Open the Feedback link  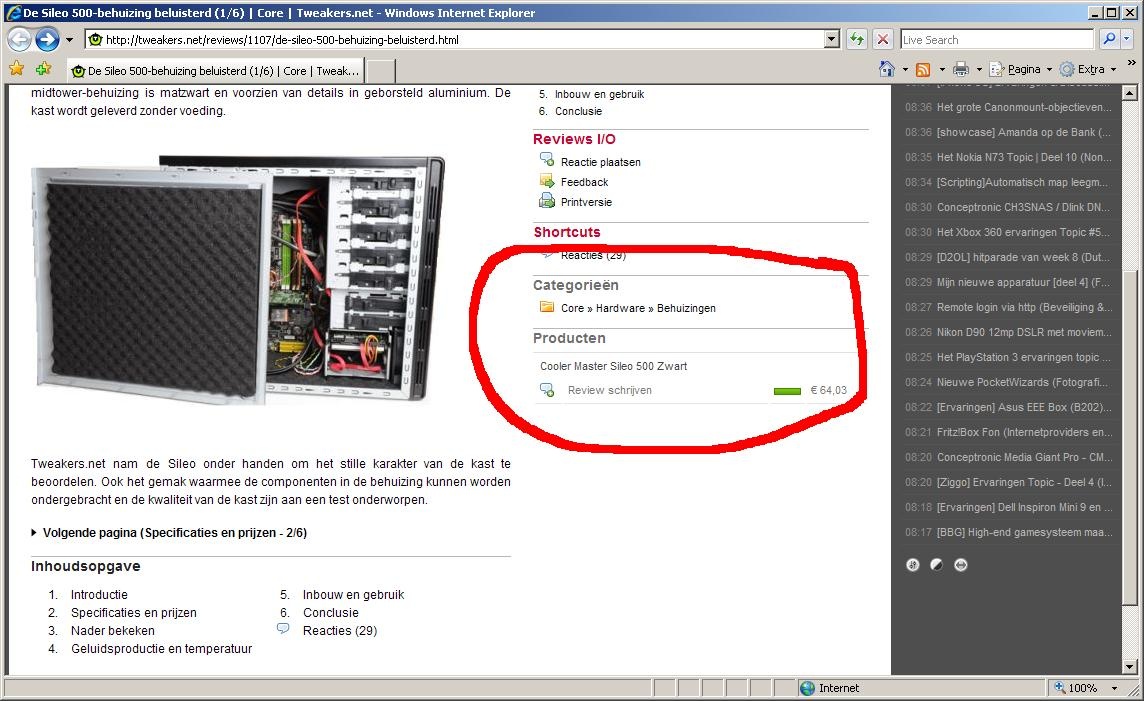(584, 182)
